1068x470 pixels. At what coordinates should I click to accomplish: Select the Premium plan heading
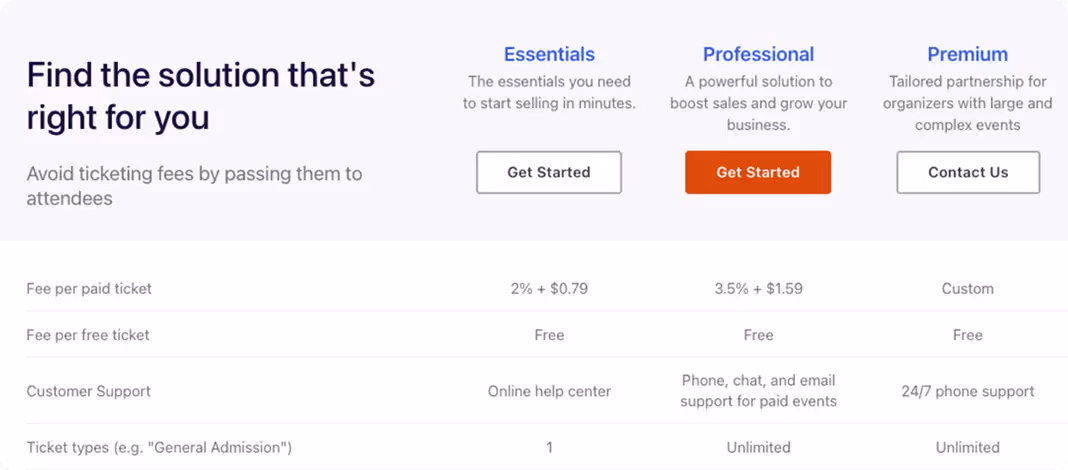(968, 54)
